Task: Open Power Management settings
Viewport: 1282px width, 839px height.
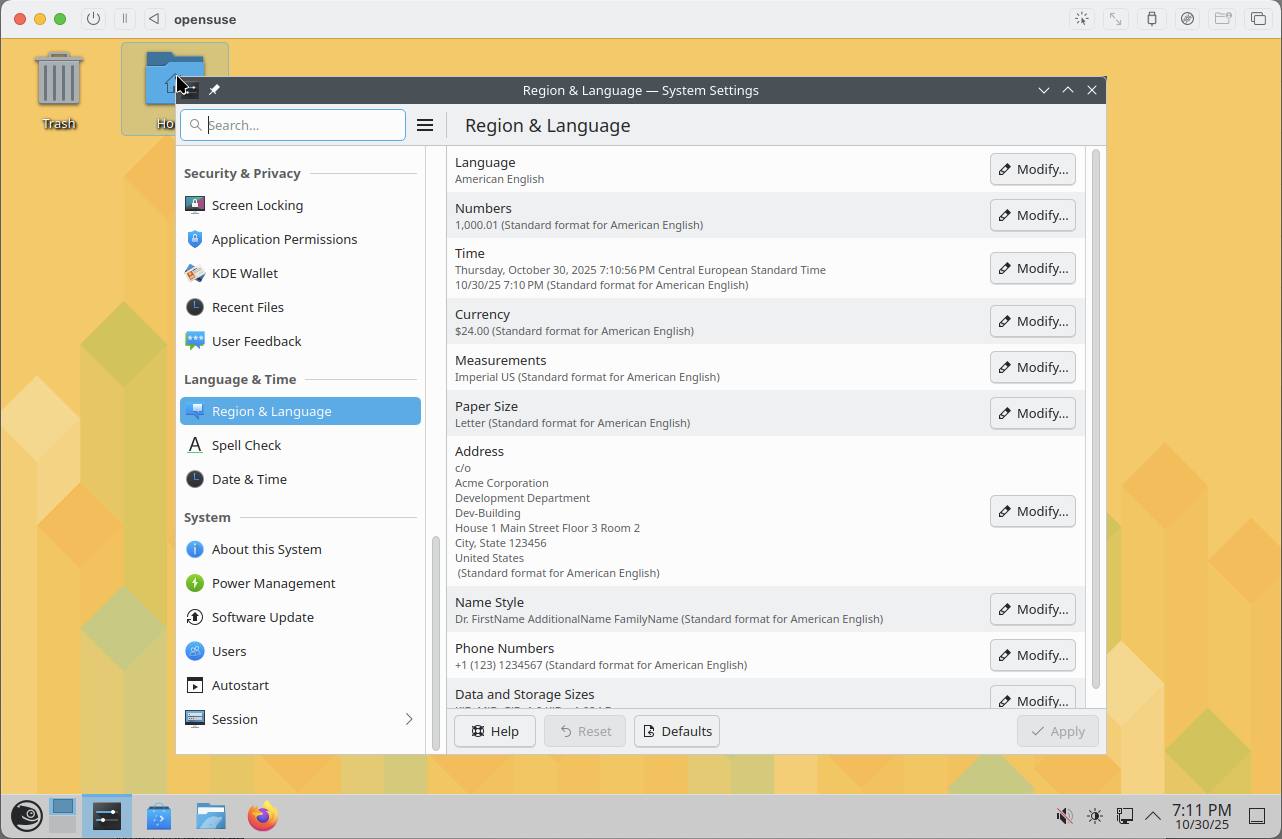Action: pos(273,583)
